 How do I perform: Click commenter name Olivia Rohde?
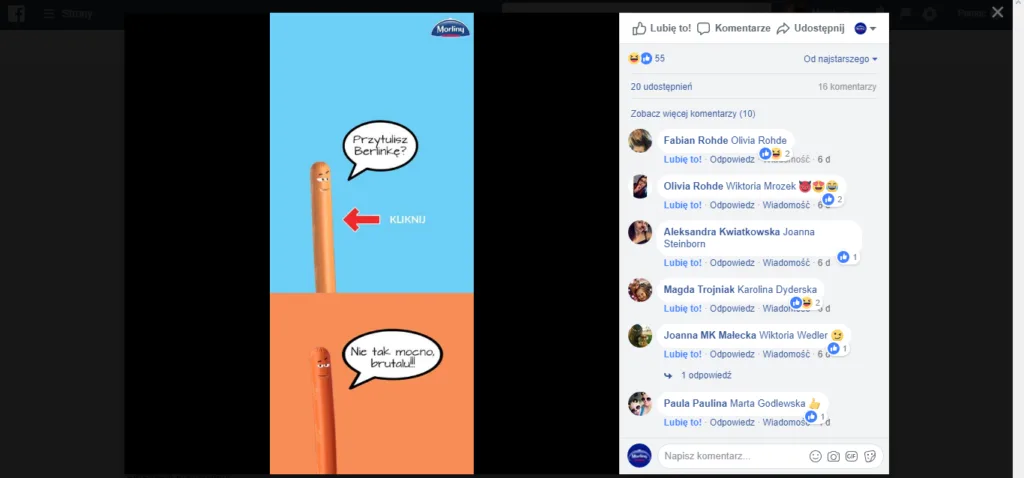[x=693, y=186]
